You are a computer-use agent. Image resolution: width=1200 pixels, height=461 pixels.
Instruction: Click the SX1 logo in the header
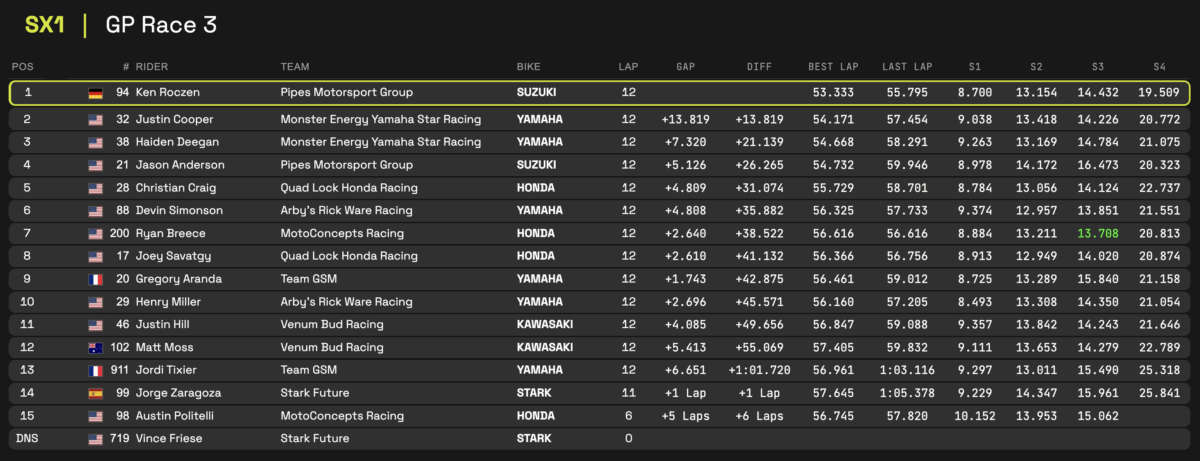coord(44,26)
